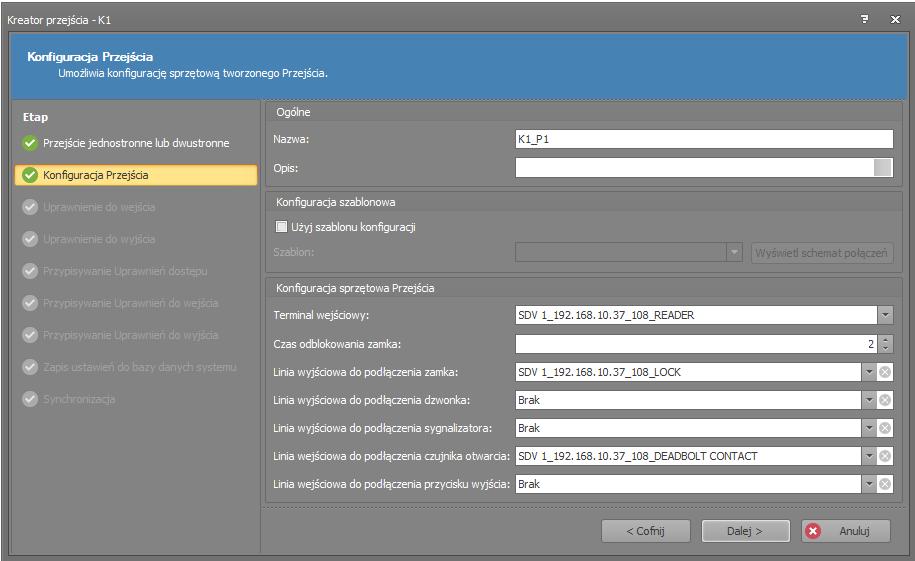Open dzwonka output line dropdown arrow
The image size is (915, 561).
[869, 400]
